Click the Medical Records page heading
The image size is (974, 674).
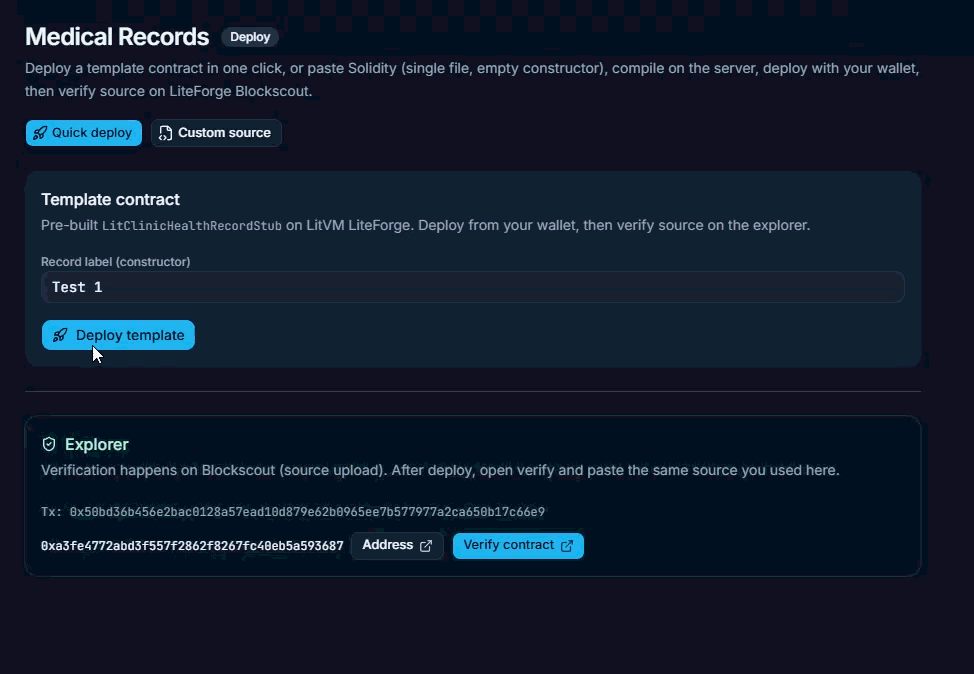[x=117, y=37]
